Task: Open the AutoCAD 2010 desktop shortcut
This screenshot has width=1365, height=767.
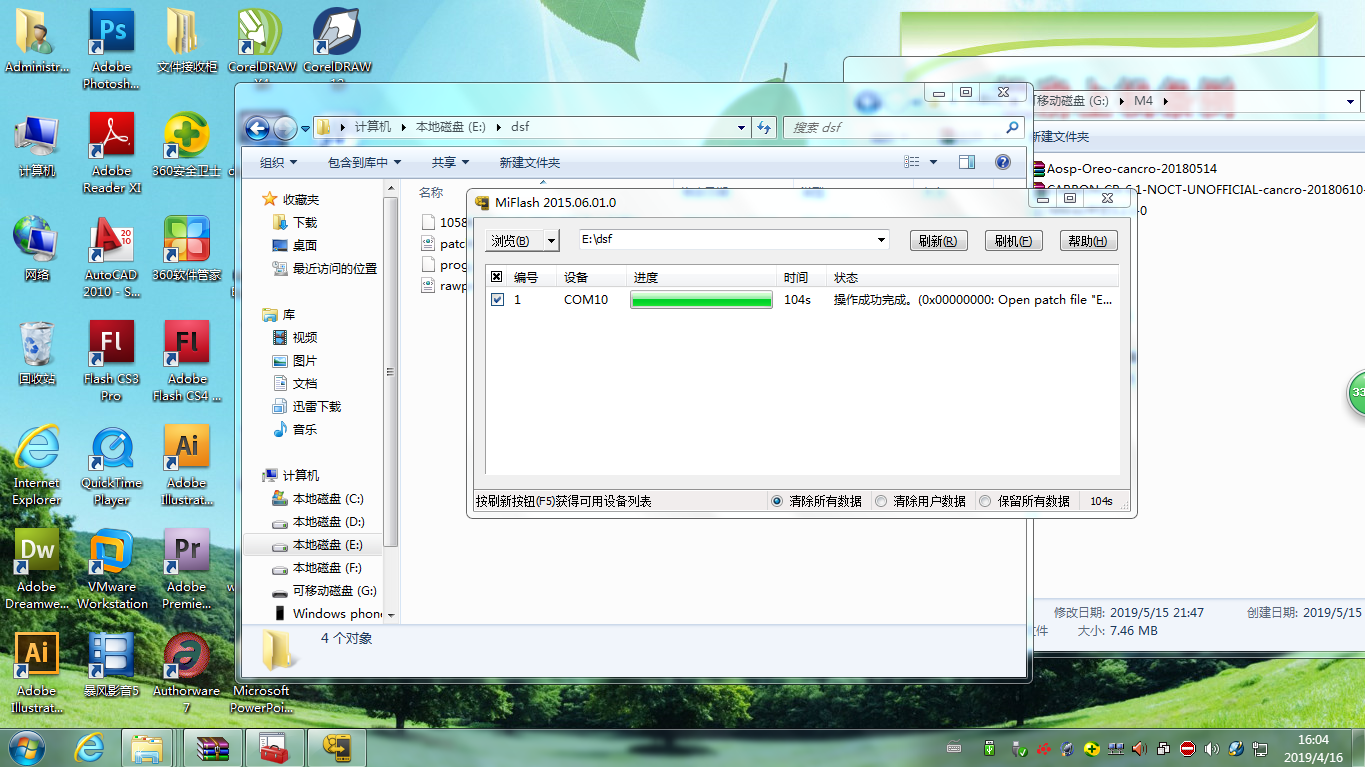Action: pyautogui.click(x=111, y=257)
